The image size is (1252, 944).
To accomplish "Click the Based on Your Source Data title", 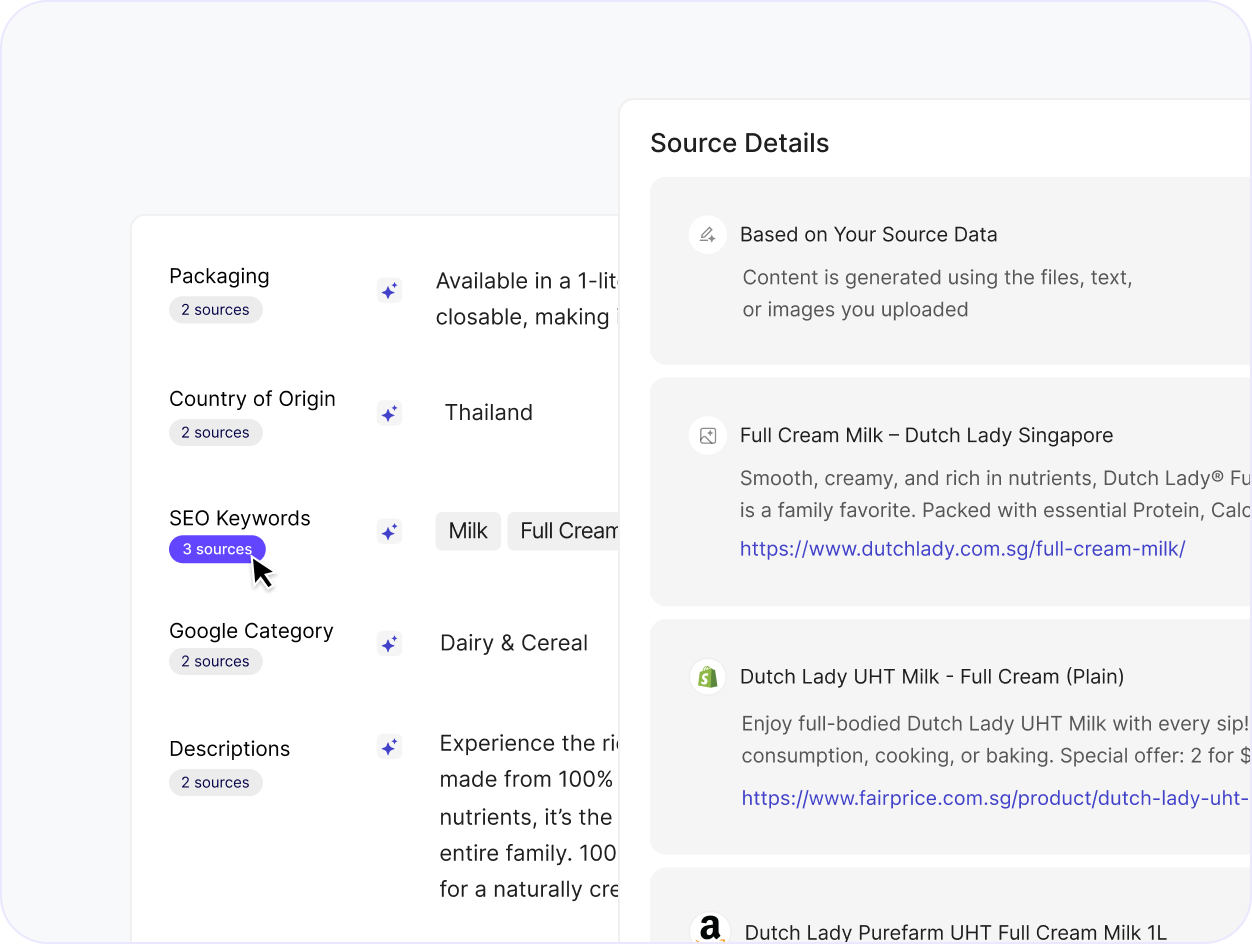I will click(869, 235).
